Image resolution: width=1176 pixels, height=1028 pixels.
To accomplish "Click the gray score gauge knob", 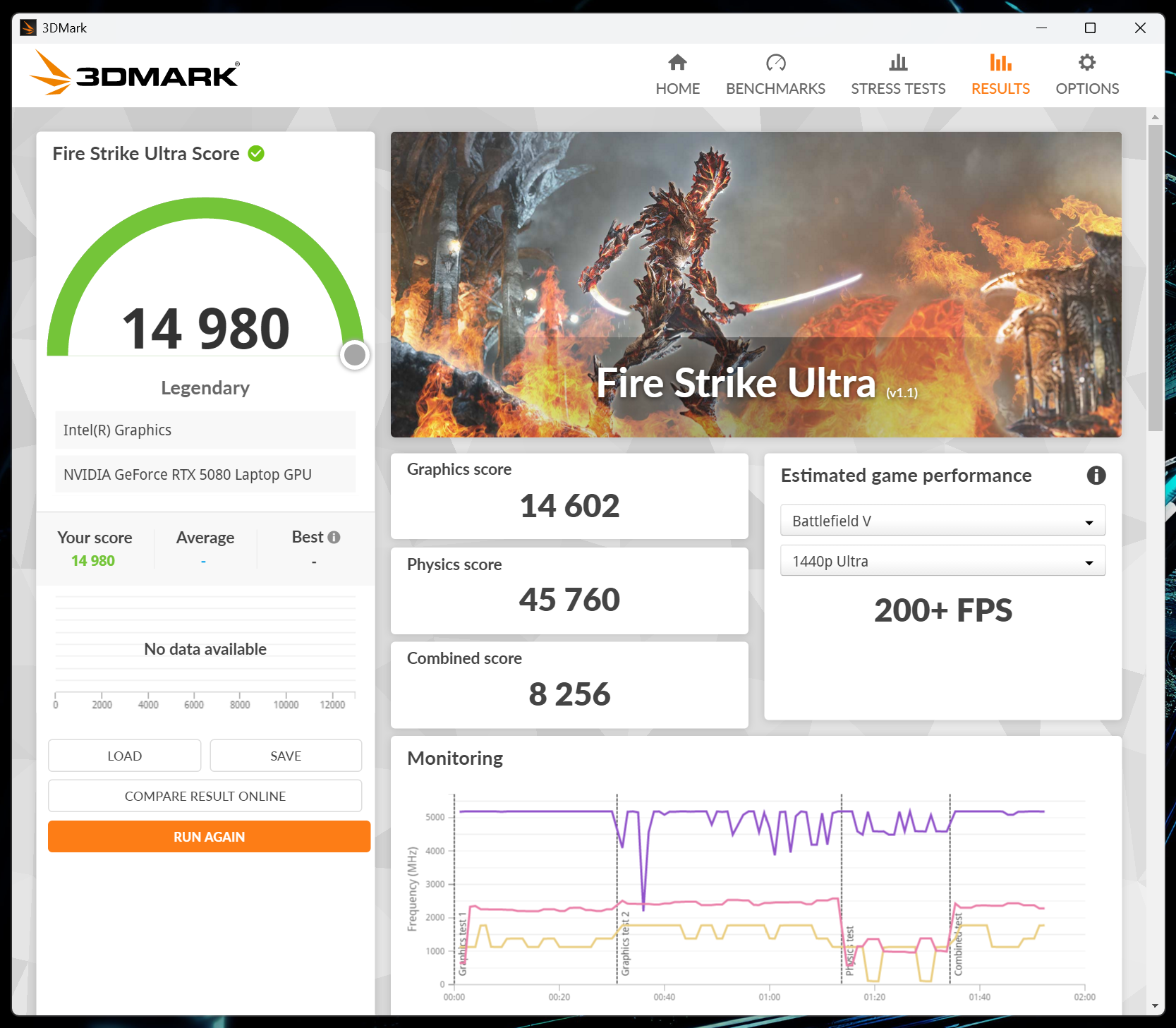I will coord(355,355).
